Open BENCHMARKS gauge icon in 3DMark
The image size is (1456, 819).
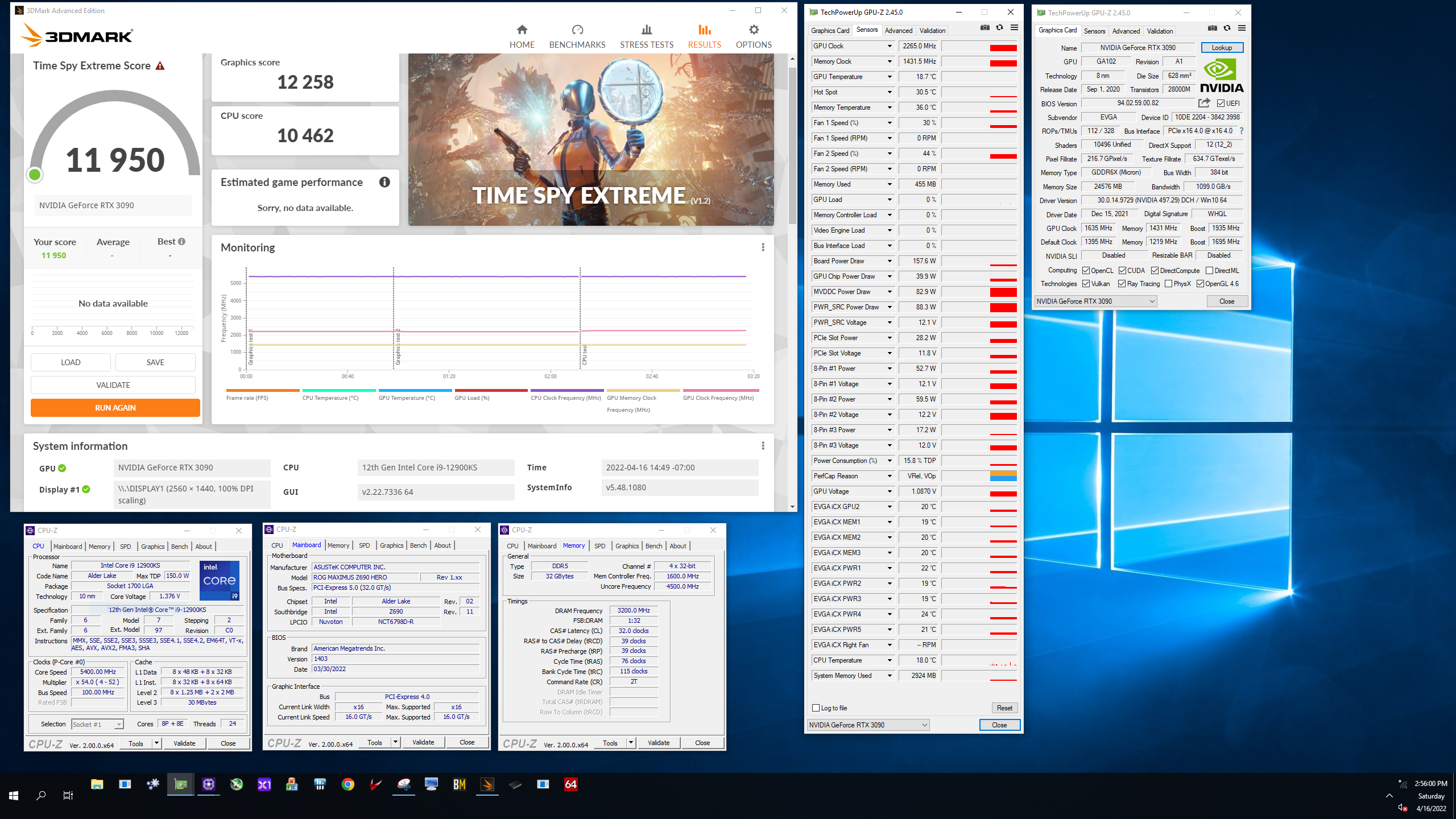pyautogui.click(x=577, y=30)
